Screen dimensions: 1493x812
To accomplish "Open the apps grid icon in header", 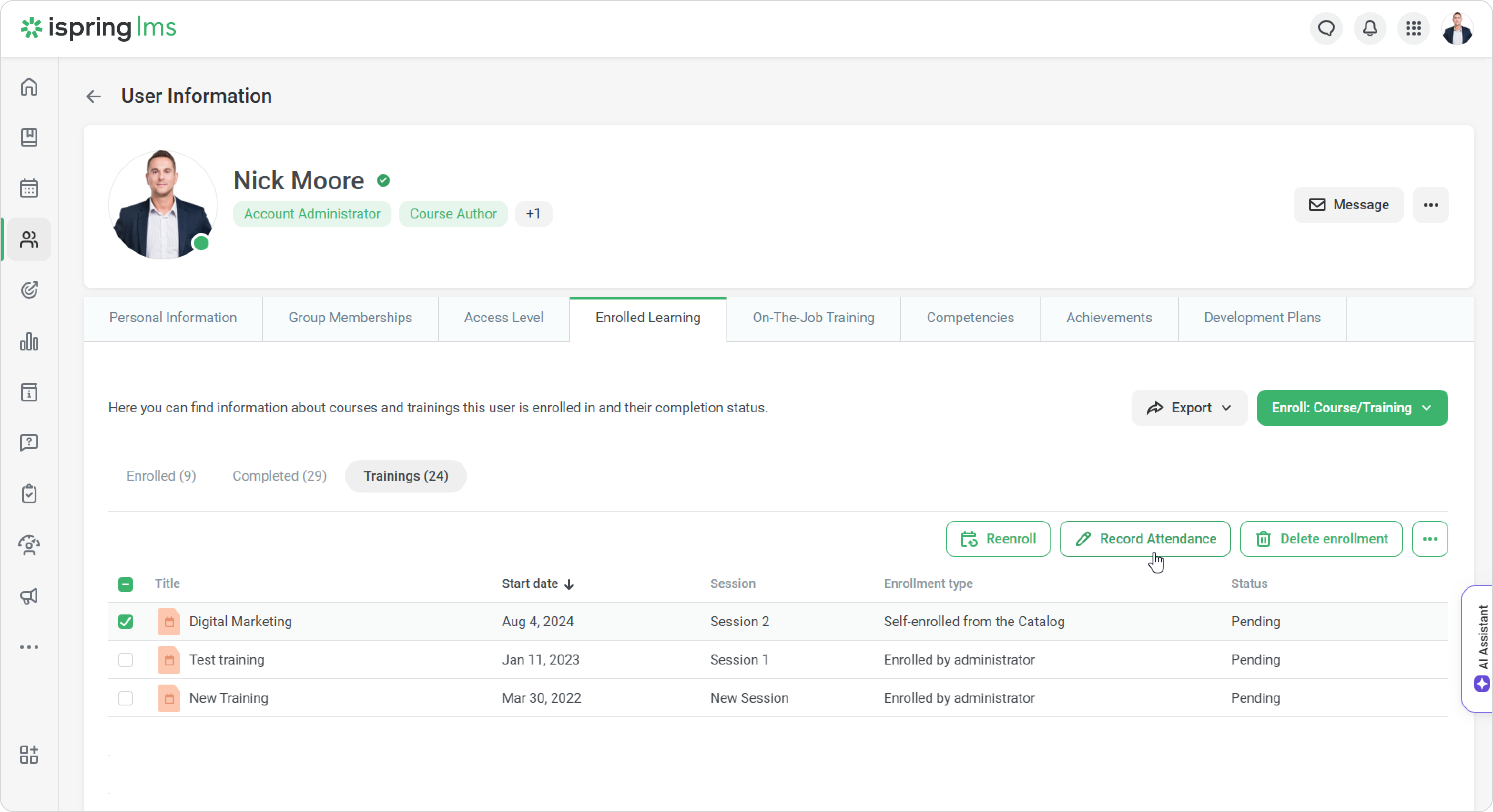I will (1414, 28).
